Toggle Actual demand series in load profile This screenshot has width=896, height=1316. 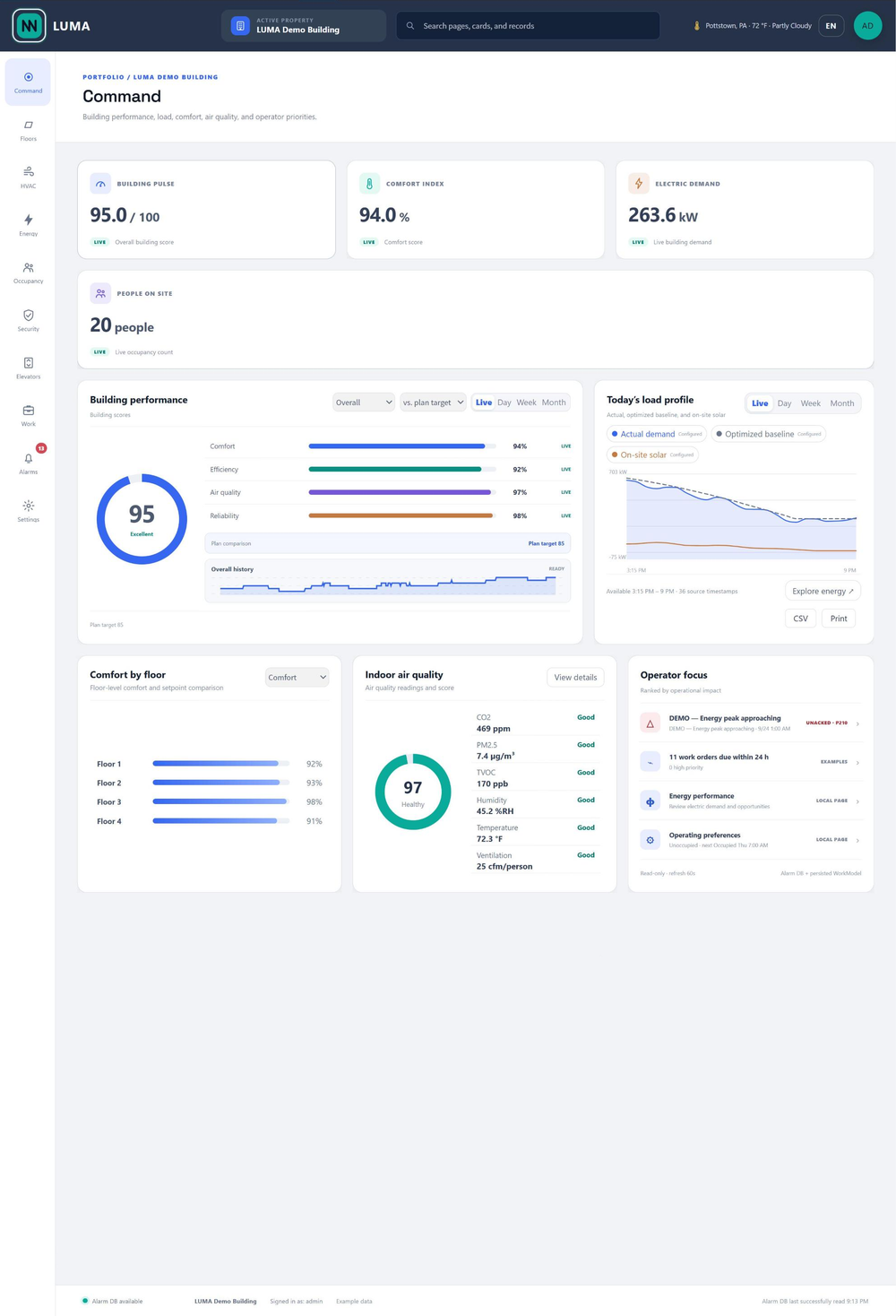tap(657, 434)
